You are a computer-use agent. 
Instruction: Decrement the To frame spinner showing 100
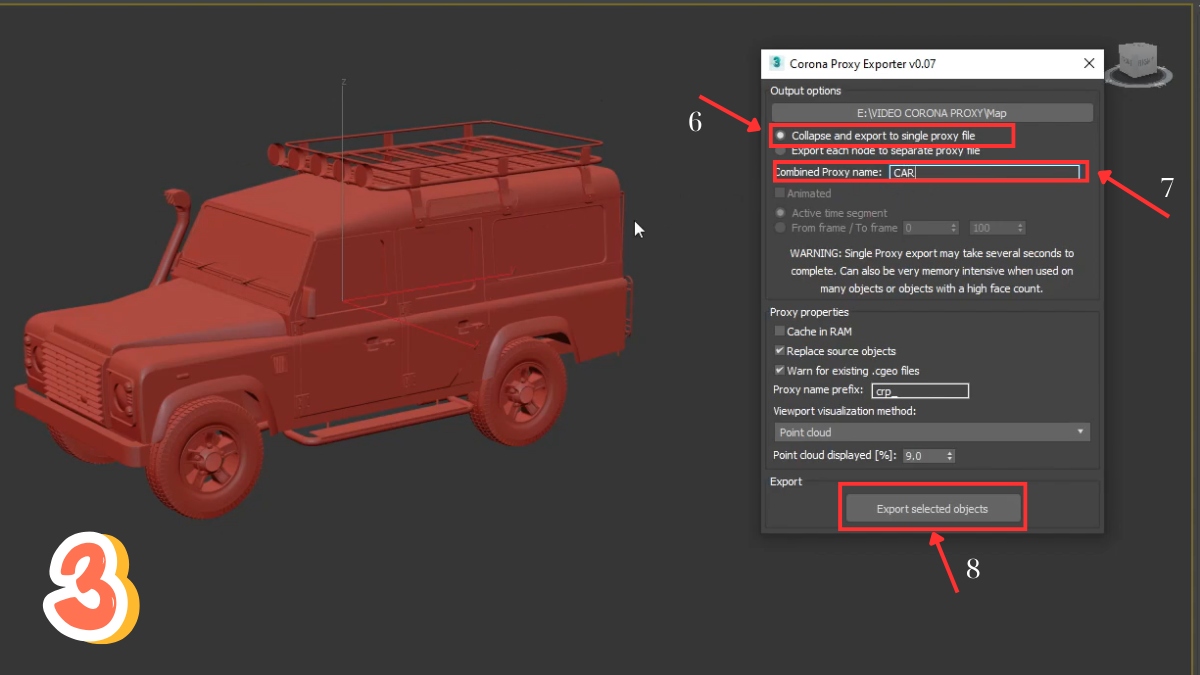coord(1019,231)
